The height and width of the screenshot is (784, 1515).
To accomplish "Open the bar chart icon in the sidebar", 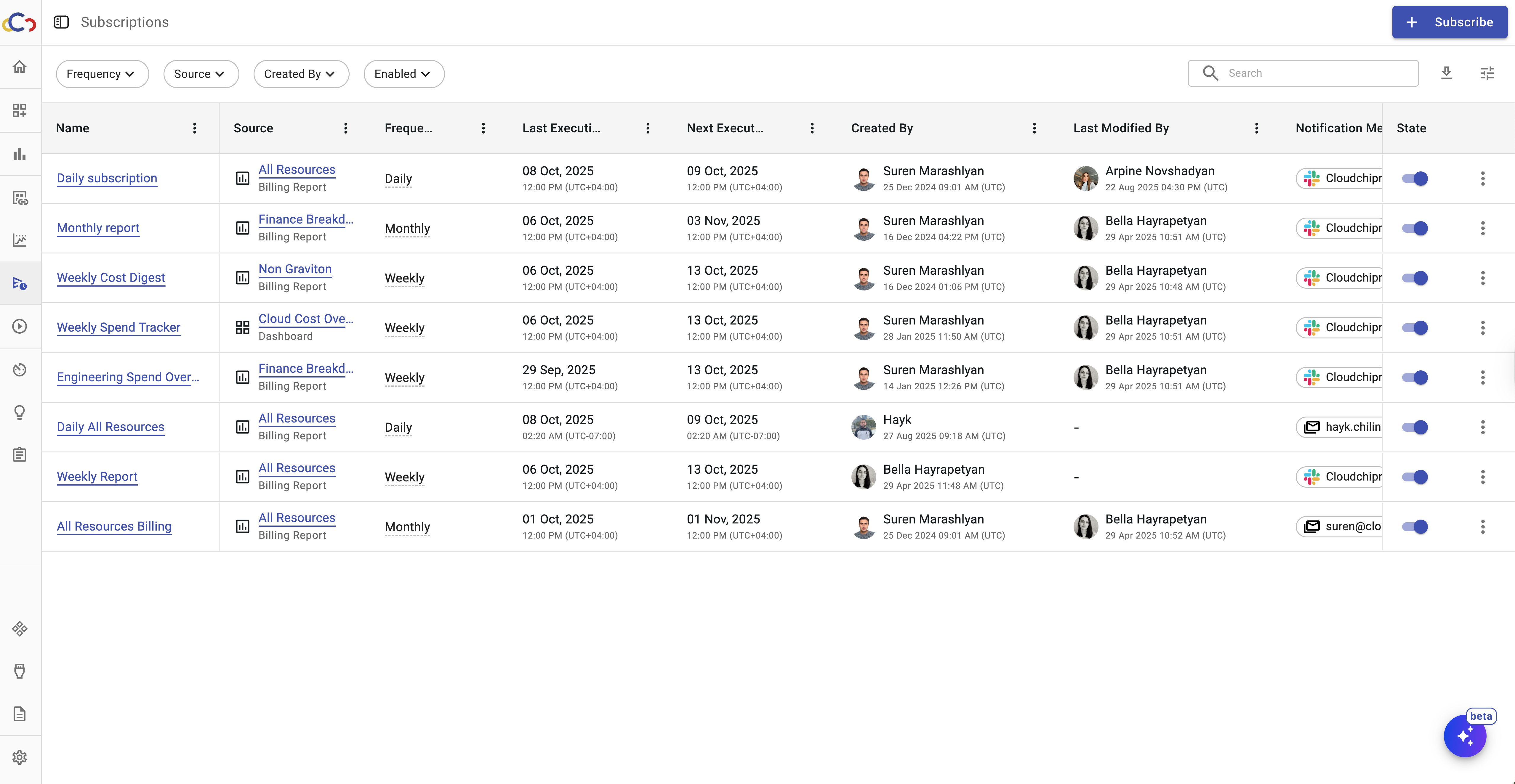I will pos(20,154).
